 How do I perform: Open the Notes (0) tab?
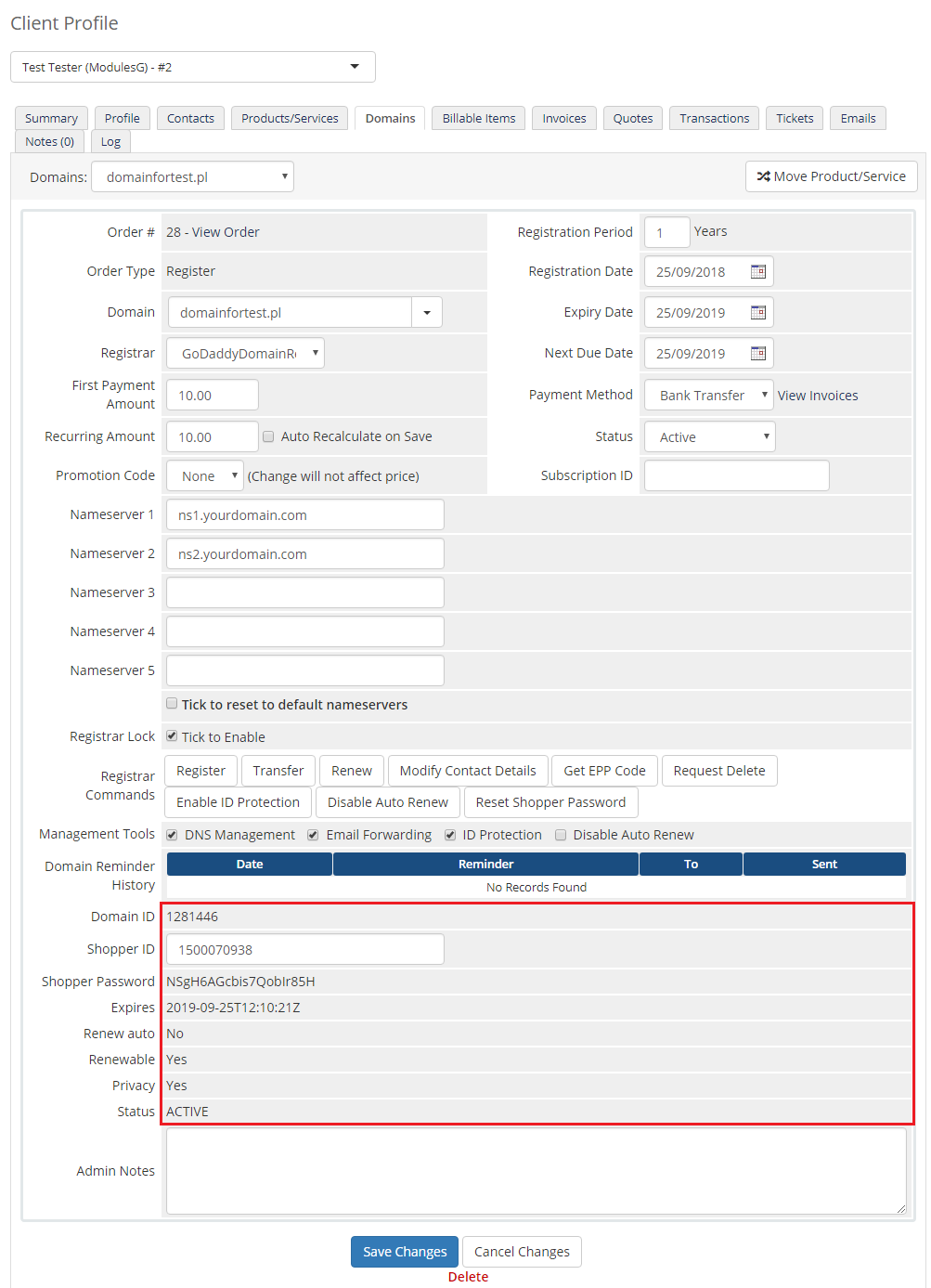pyautogui.click(x=50, y=141)
